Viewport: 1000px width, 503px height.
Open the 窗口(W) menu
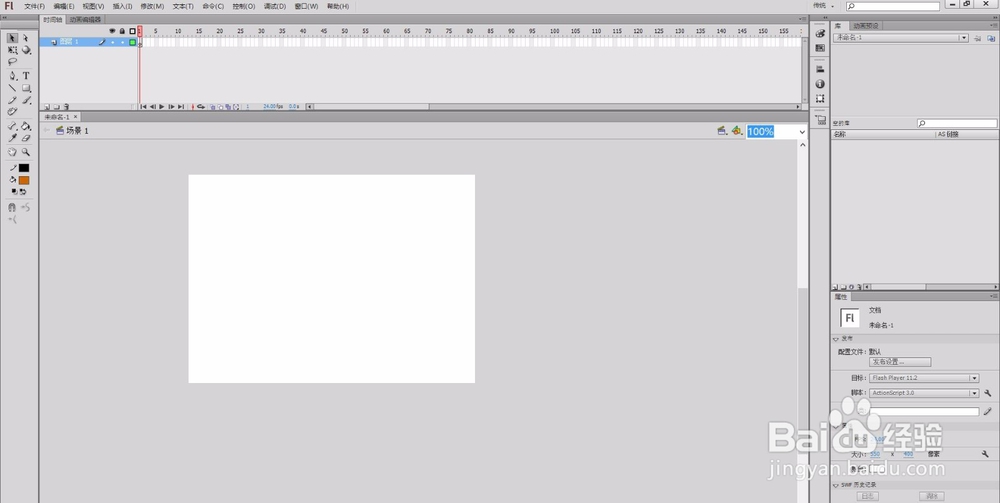pyautogui.click(x=306, y=6)
